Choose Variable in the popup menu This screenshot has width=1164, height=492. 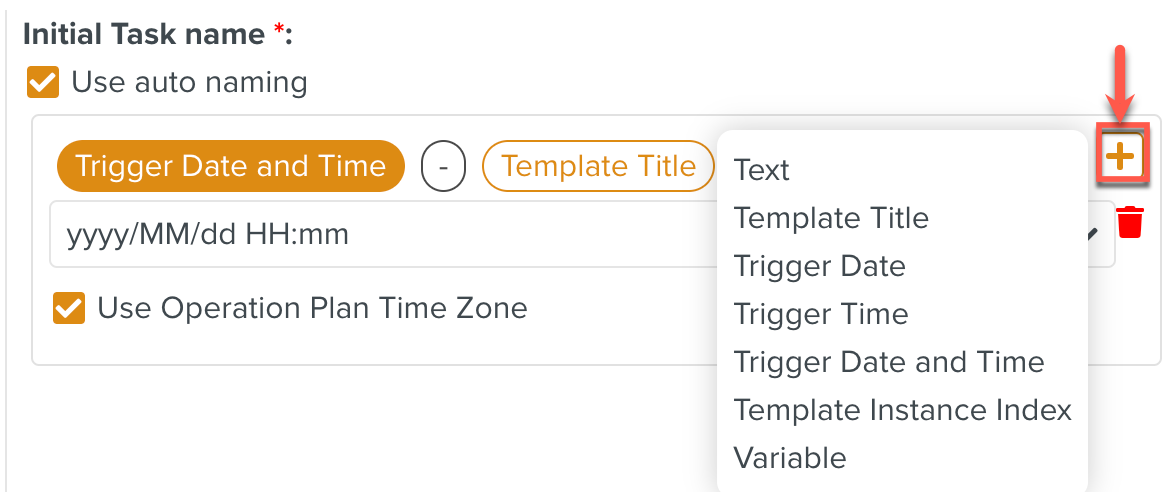[x=790, y=458]
